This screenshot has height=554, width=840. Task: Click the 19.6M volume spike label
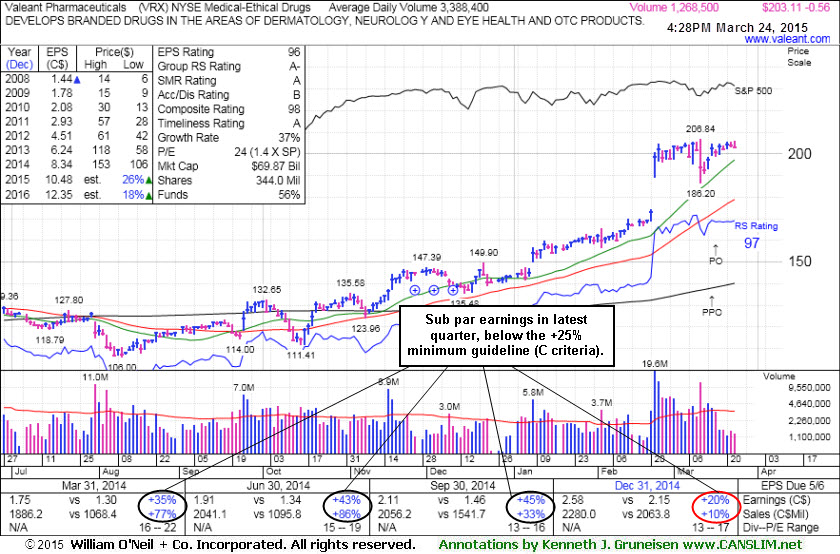click(654, 364)
